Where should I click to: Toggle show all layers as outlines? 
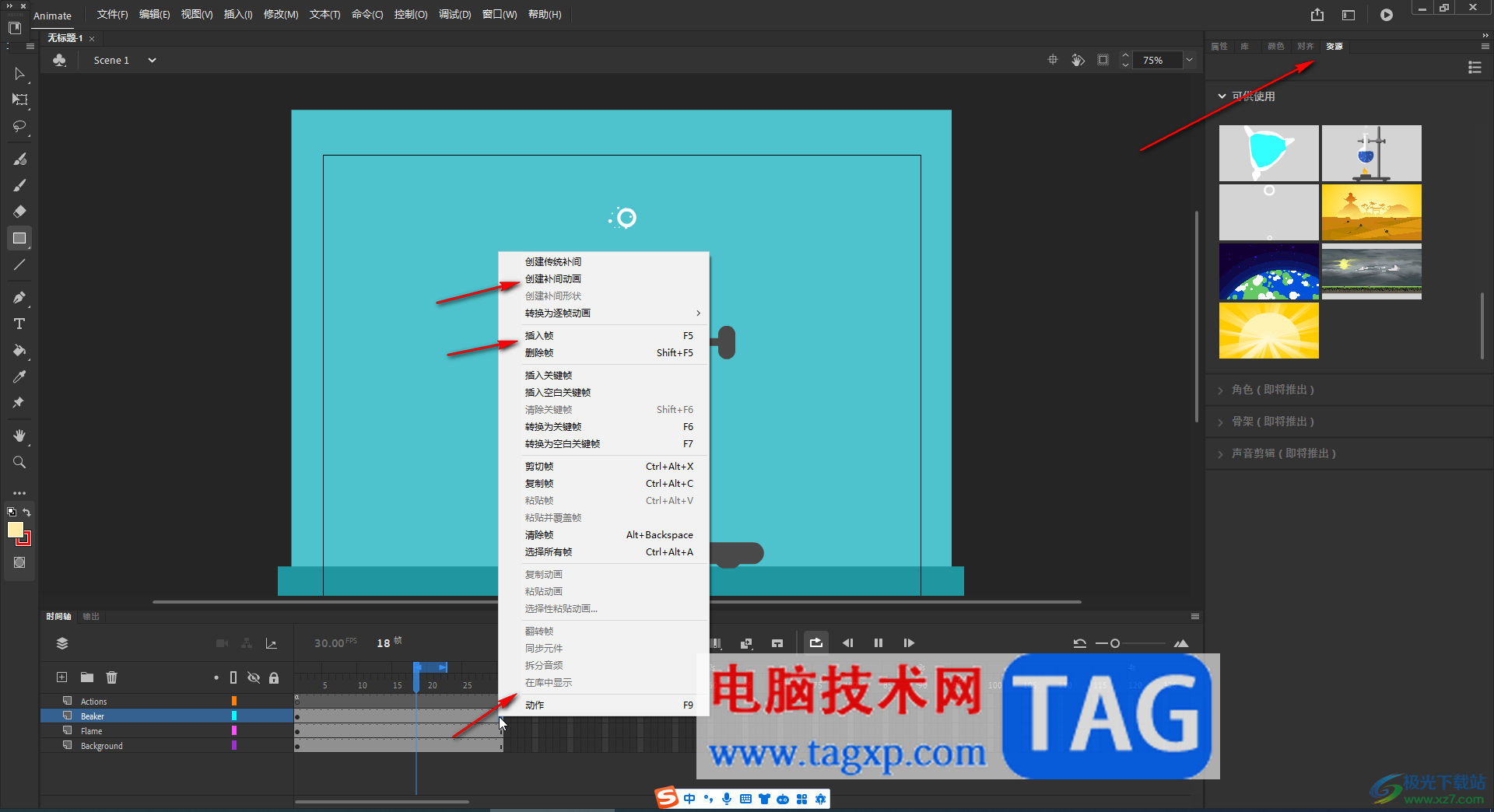pyautogui.click(x=233, y=677)
